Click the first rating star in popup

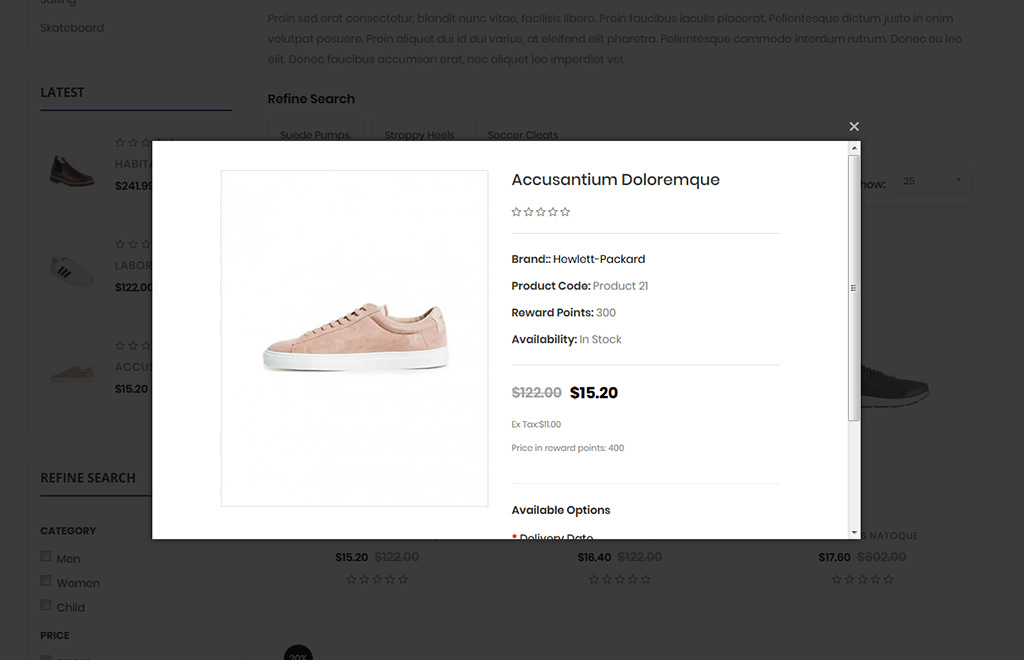pos(516,212)
